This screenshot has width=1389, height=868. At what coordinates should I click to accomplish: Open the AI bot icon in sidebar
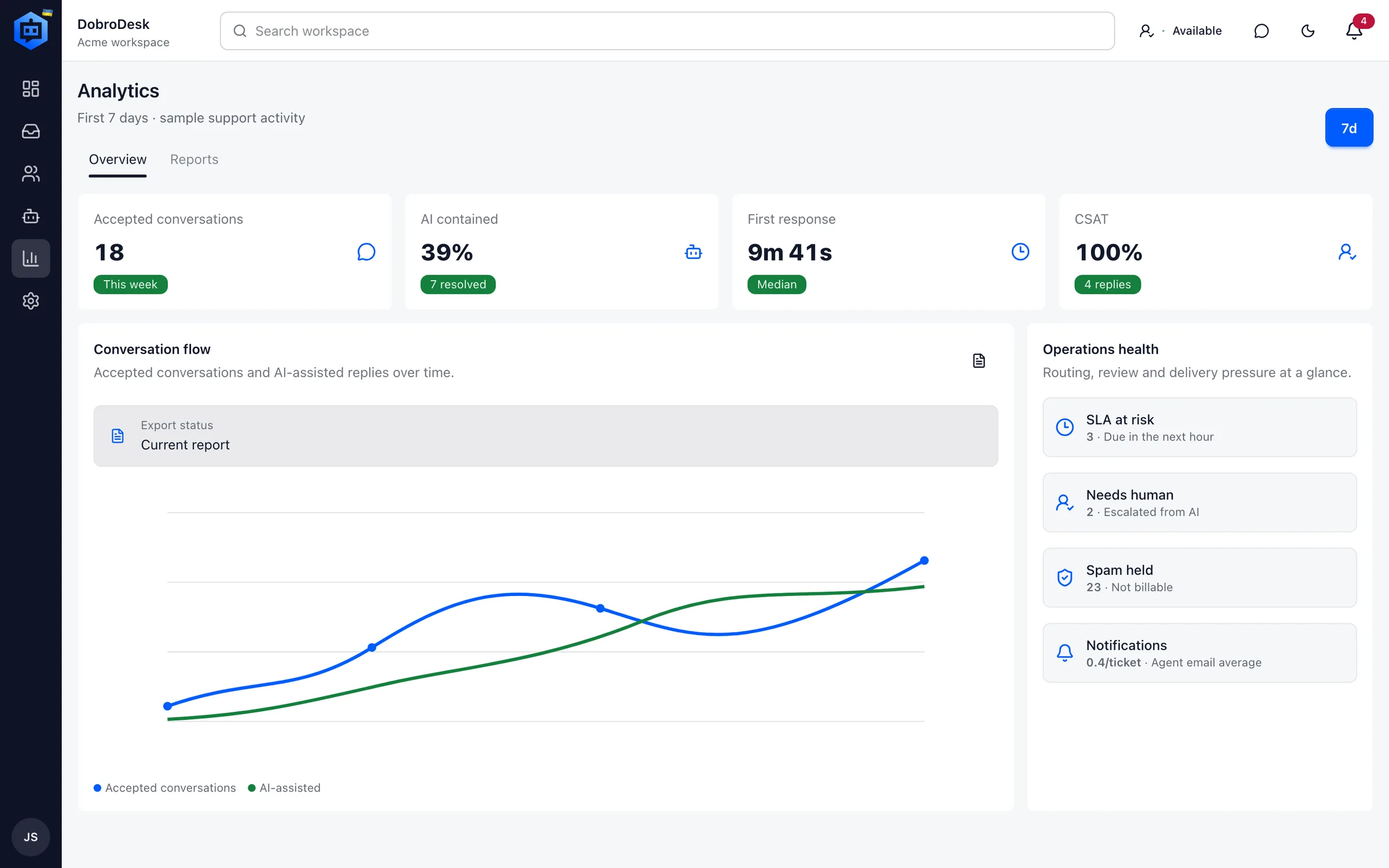tap(31, 216)
